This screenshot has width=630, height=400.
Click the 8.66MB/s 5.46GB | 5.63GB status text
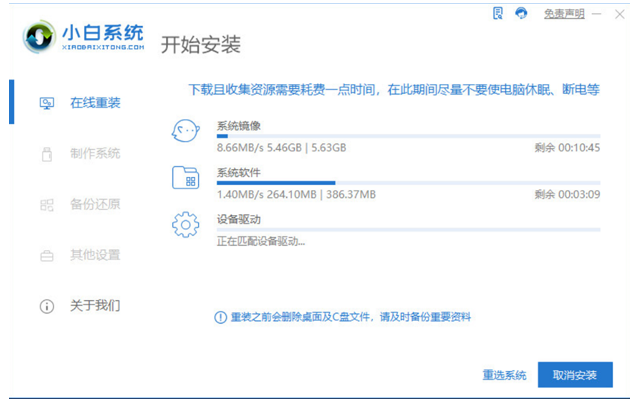pos(281,148)
